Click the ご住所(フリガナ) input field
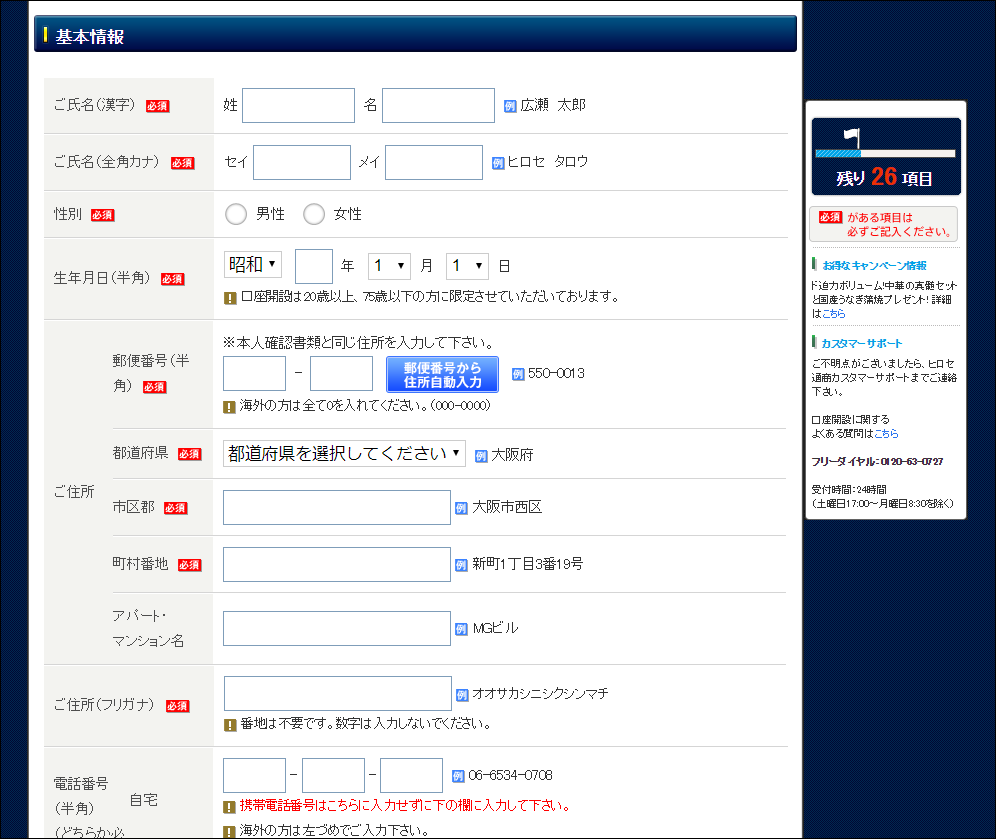Screen dimensions: 996x839 coord(338,694)
